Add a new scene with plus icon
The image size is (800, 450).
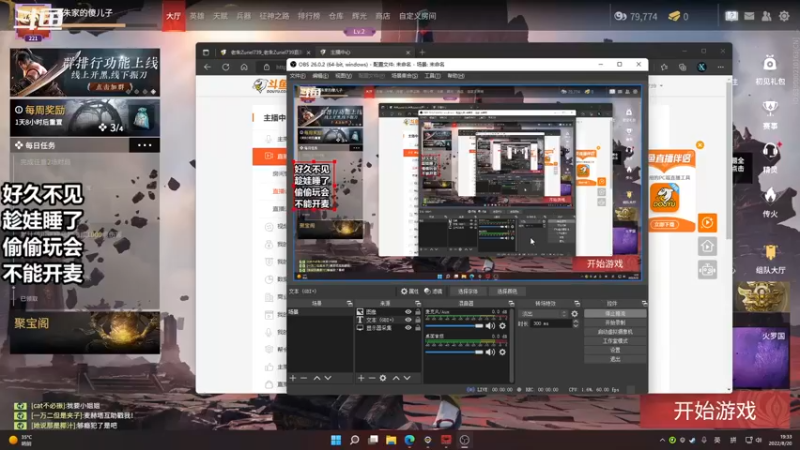point(293,378)
